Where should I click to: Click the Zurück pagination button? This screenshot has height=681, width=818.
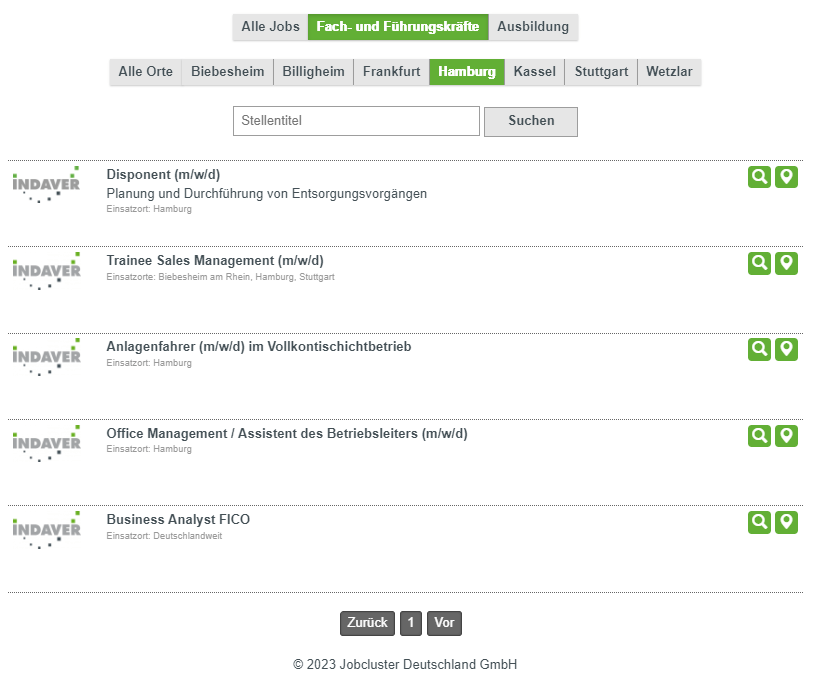(366, 622)
